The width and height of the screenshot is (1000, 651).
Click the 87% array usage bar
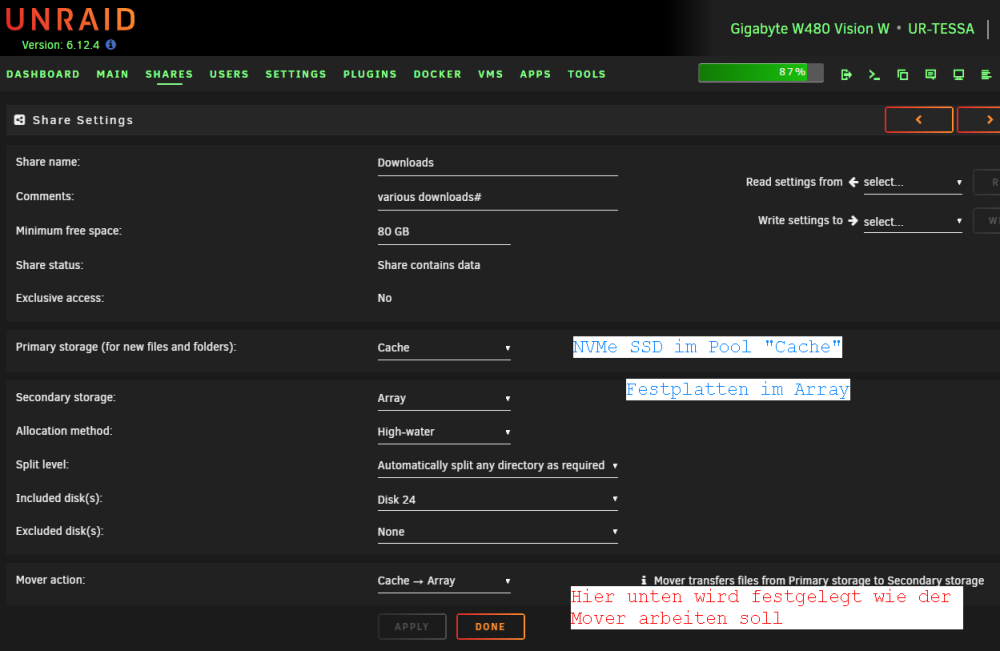761,73
